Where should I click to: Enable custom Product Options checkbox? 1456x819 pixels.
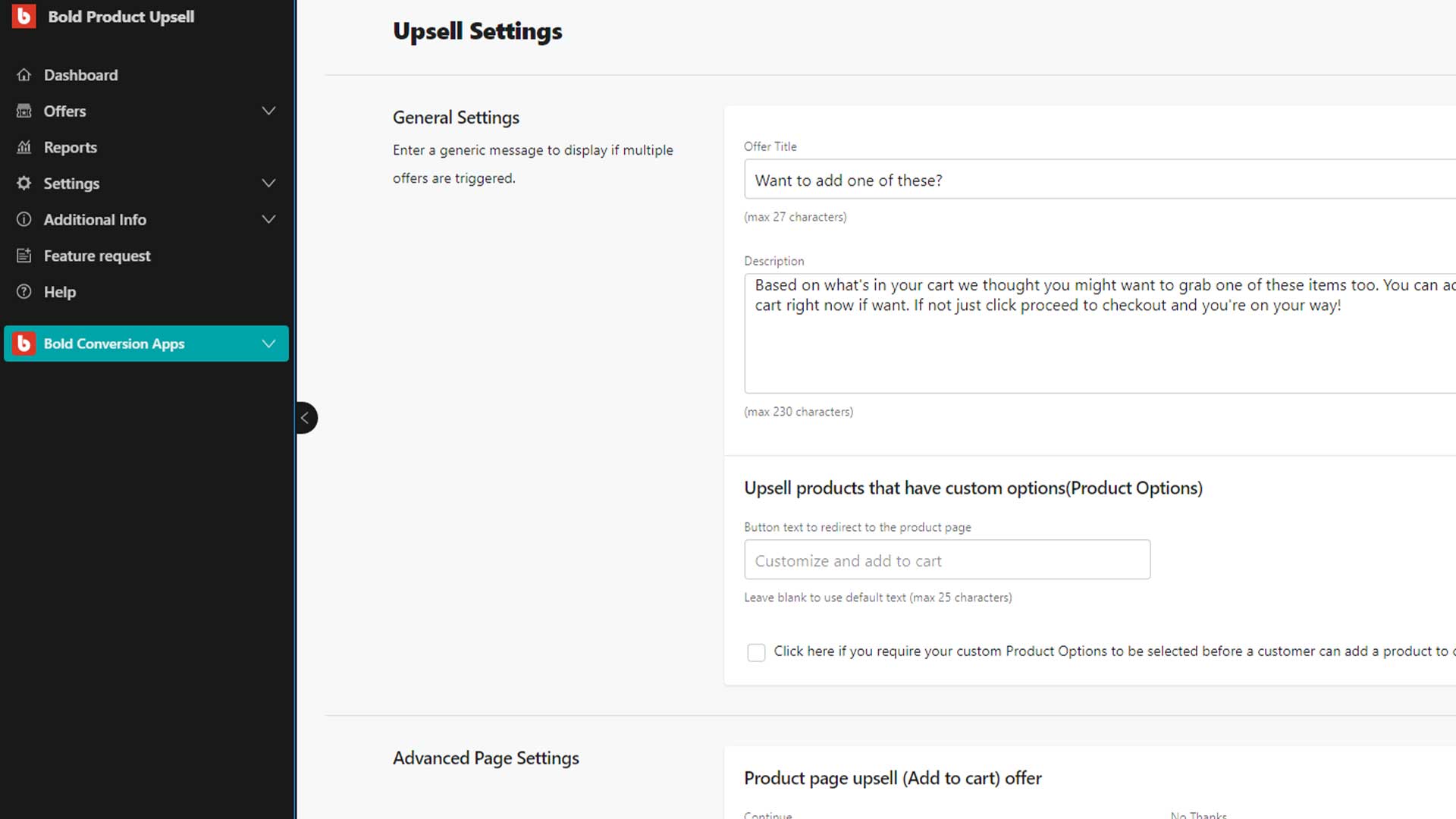(755, 651)
